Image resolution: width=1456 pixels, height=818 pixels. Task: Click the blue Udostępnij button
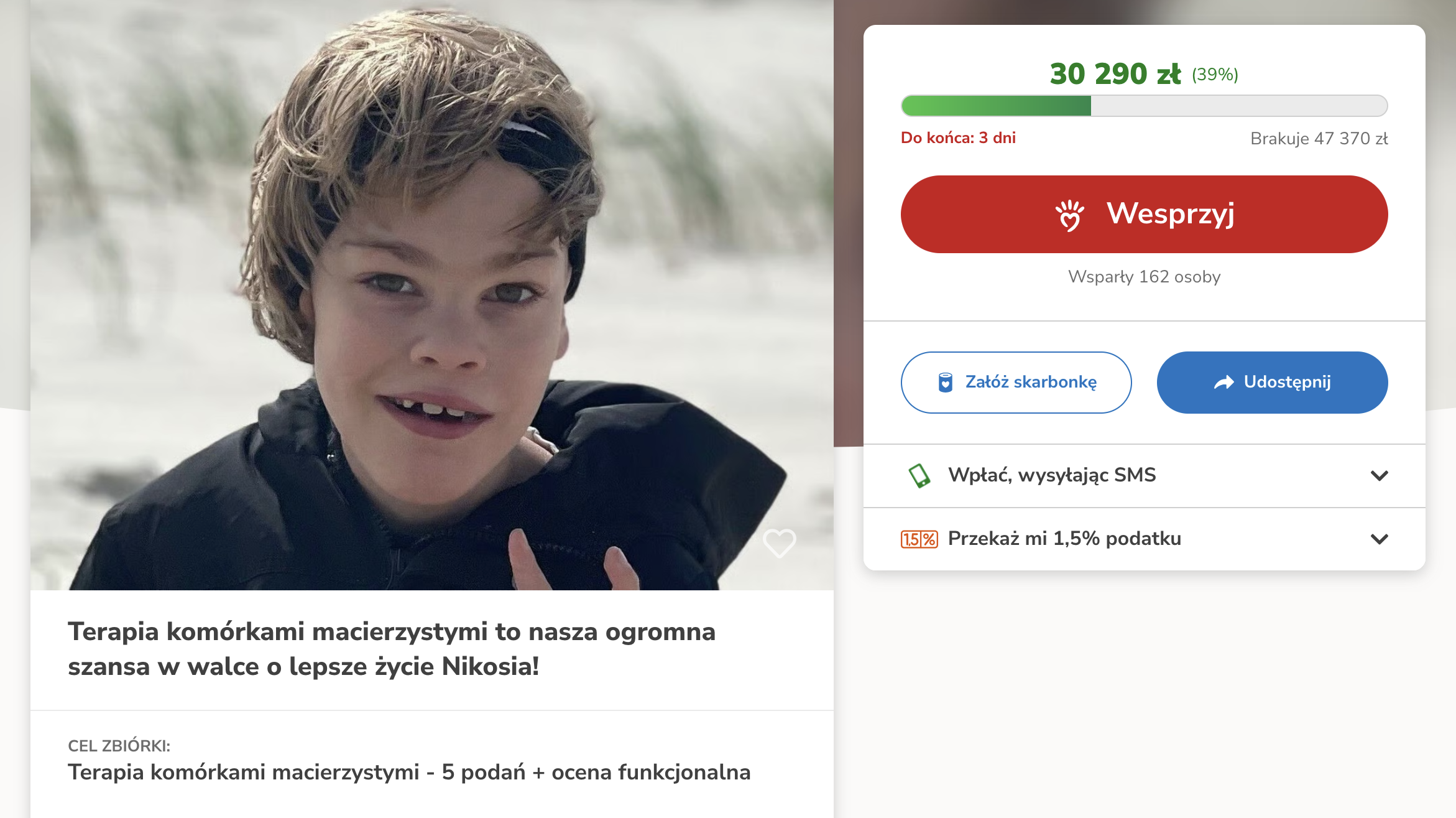tap(1272, 383)
